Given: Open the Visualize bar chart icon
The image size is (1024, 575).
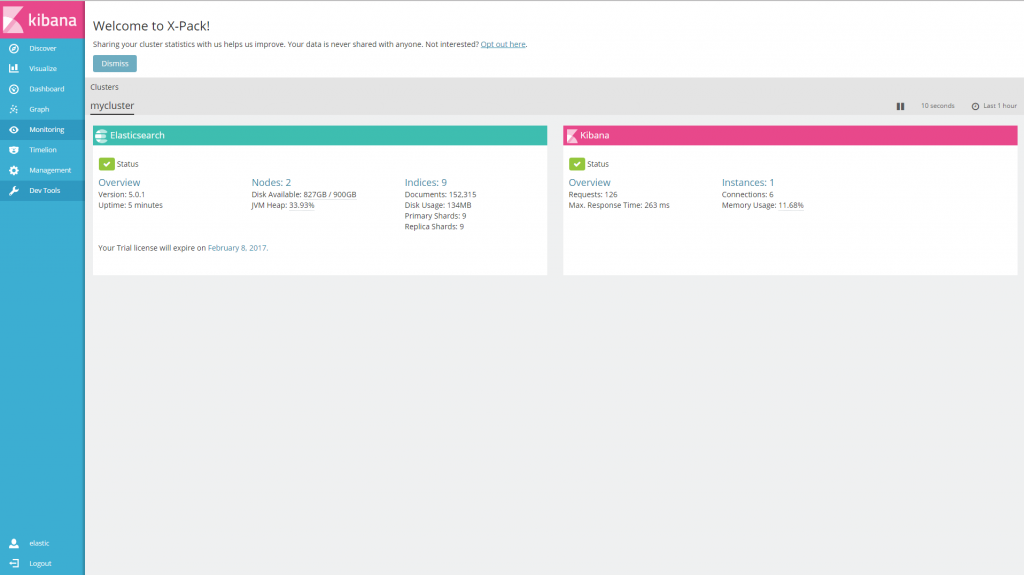Looking at the screenshot, I should 14,69.
